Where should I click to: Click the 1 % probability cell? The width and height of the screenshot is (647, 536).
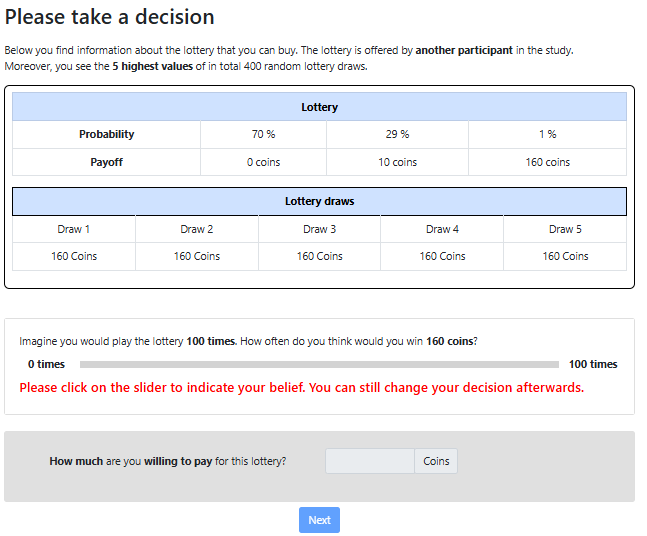(x=547, y=134)
